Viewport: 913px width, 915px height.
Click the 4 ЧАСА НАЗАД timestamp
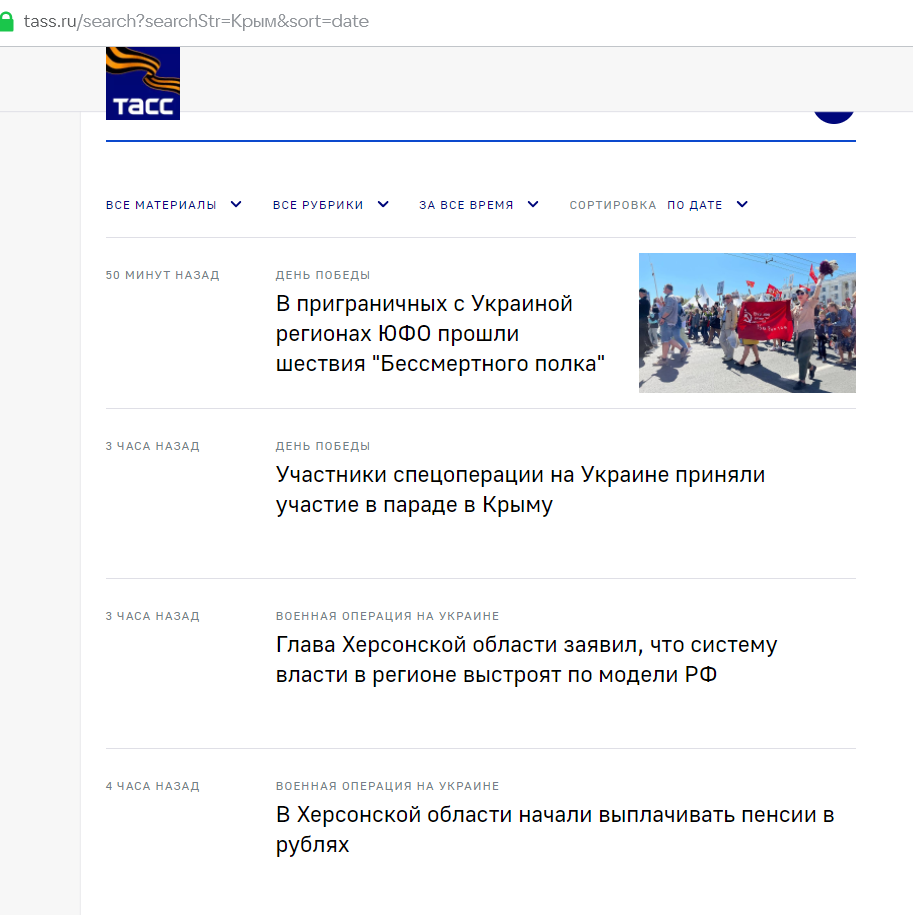point(152,786)
